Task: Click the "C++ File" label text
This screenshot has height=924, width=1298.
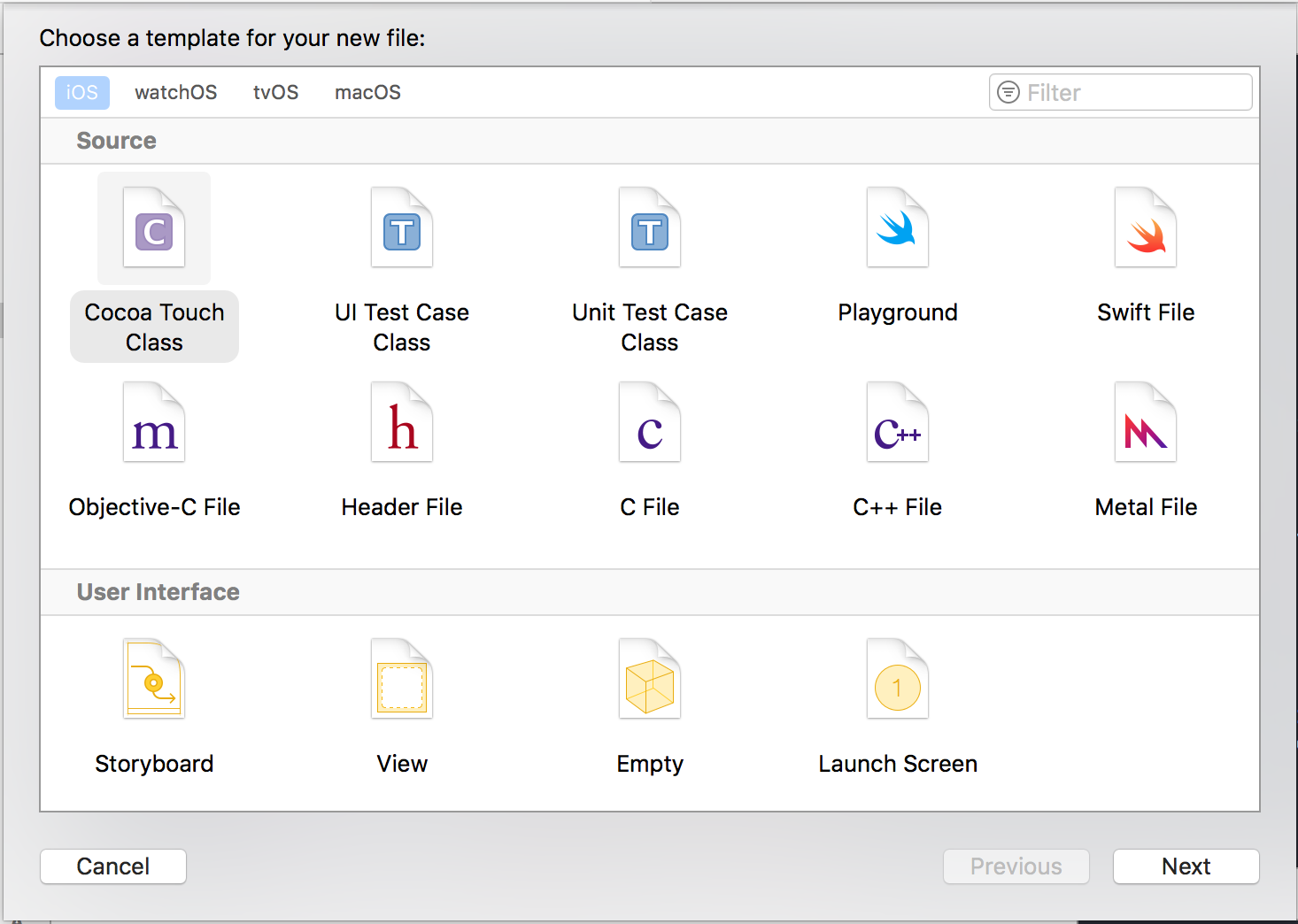Action: 898,507
